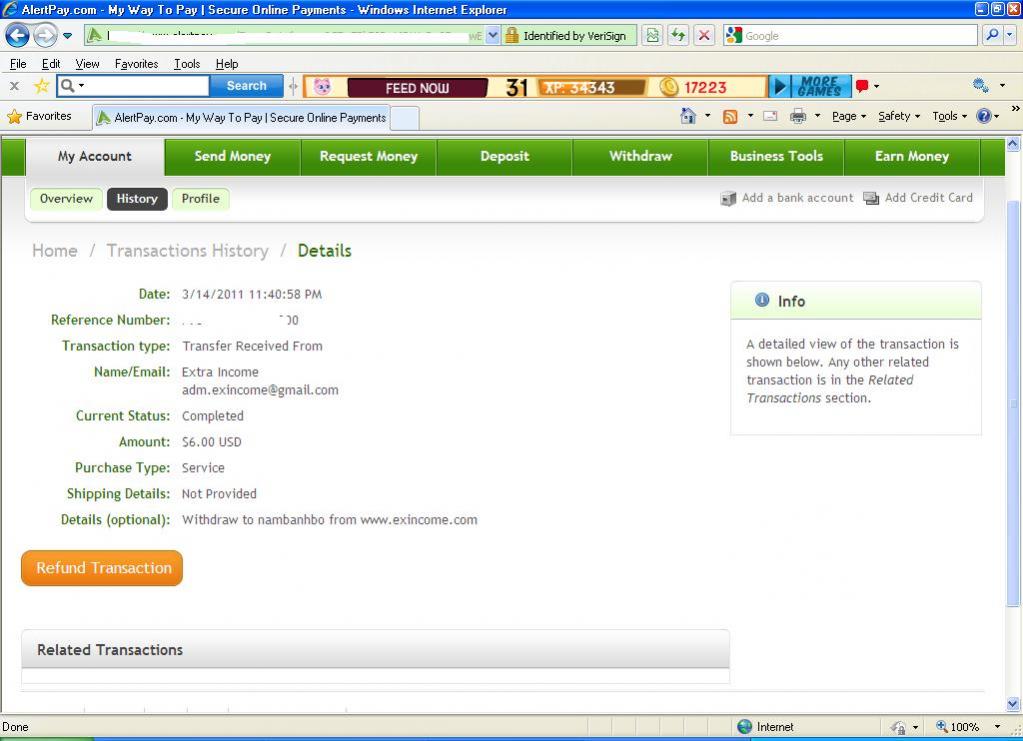The image size is (1023, 741).
Task: Click the orange RSS feeds icon
Action: 730,116
